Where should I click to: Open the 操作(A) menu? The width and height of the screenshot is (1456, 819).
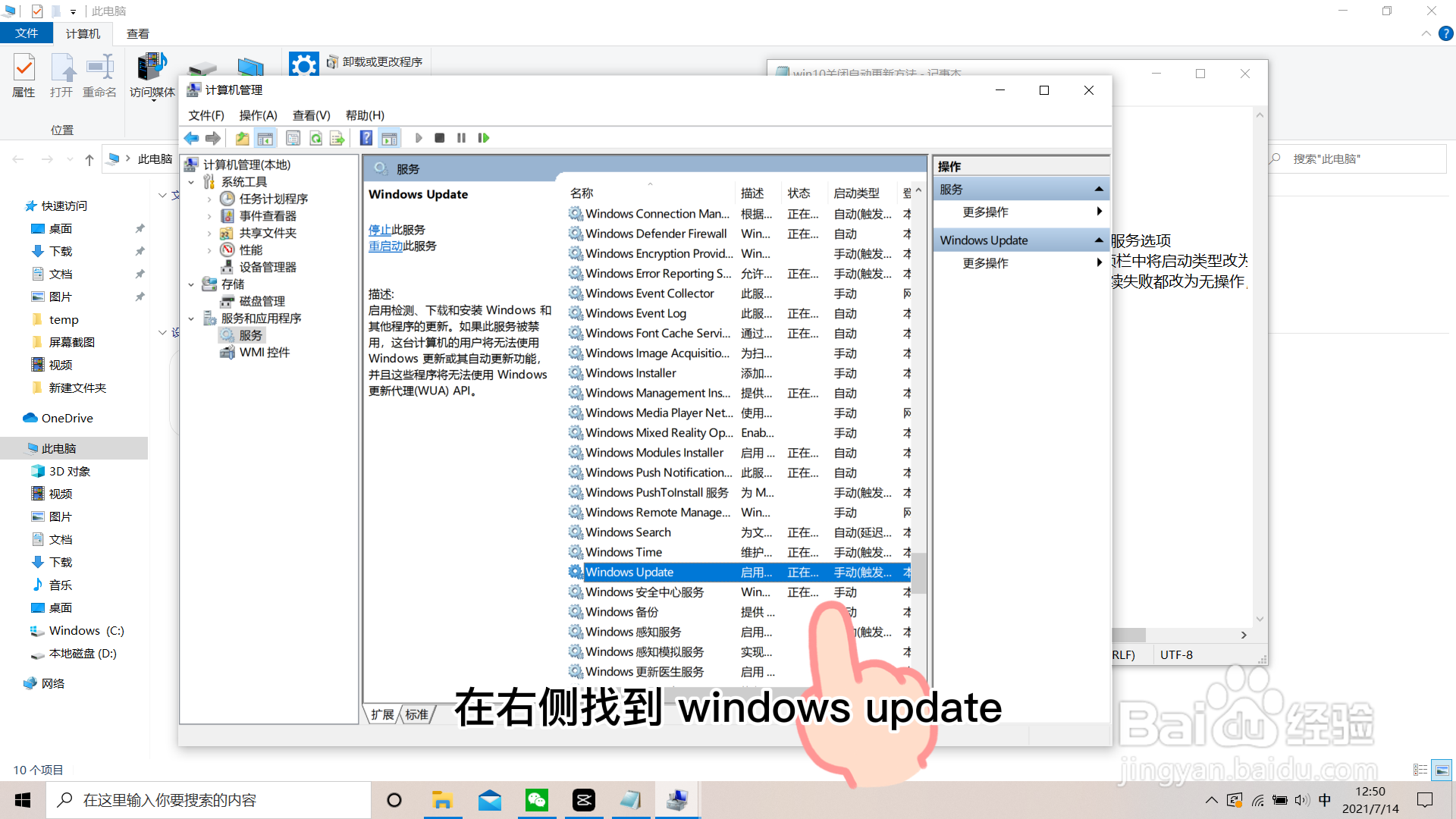click(257, 115)
